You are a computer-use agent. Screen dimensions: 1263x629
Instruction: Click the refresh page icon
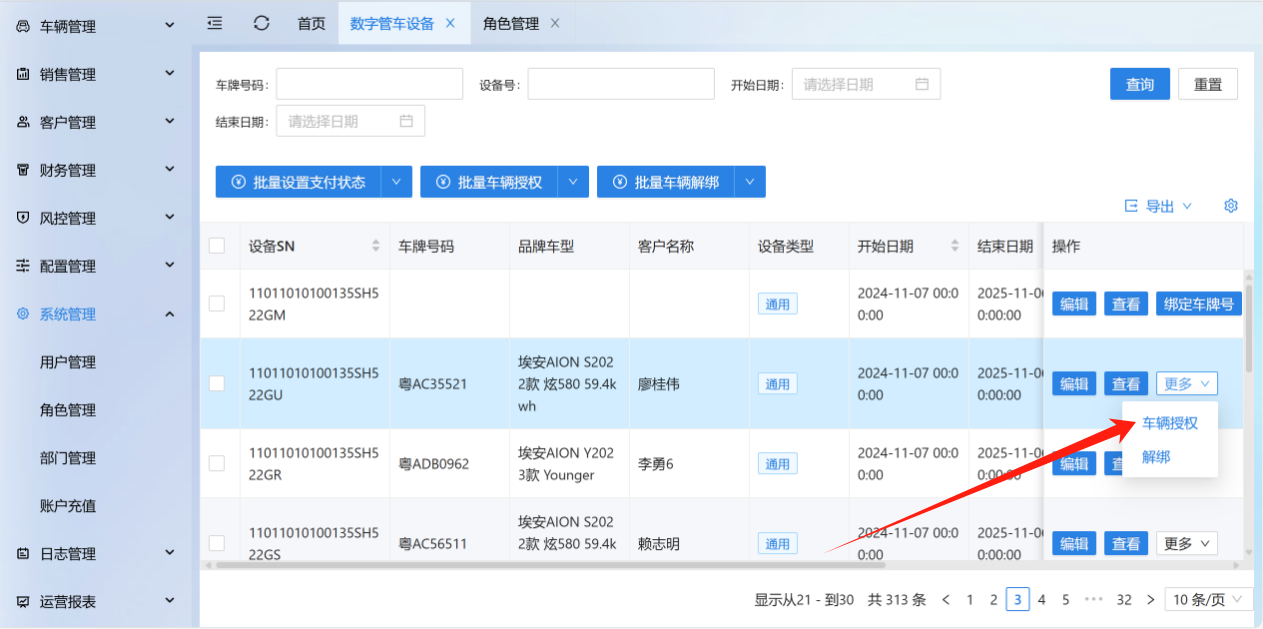click(262, 23)
